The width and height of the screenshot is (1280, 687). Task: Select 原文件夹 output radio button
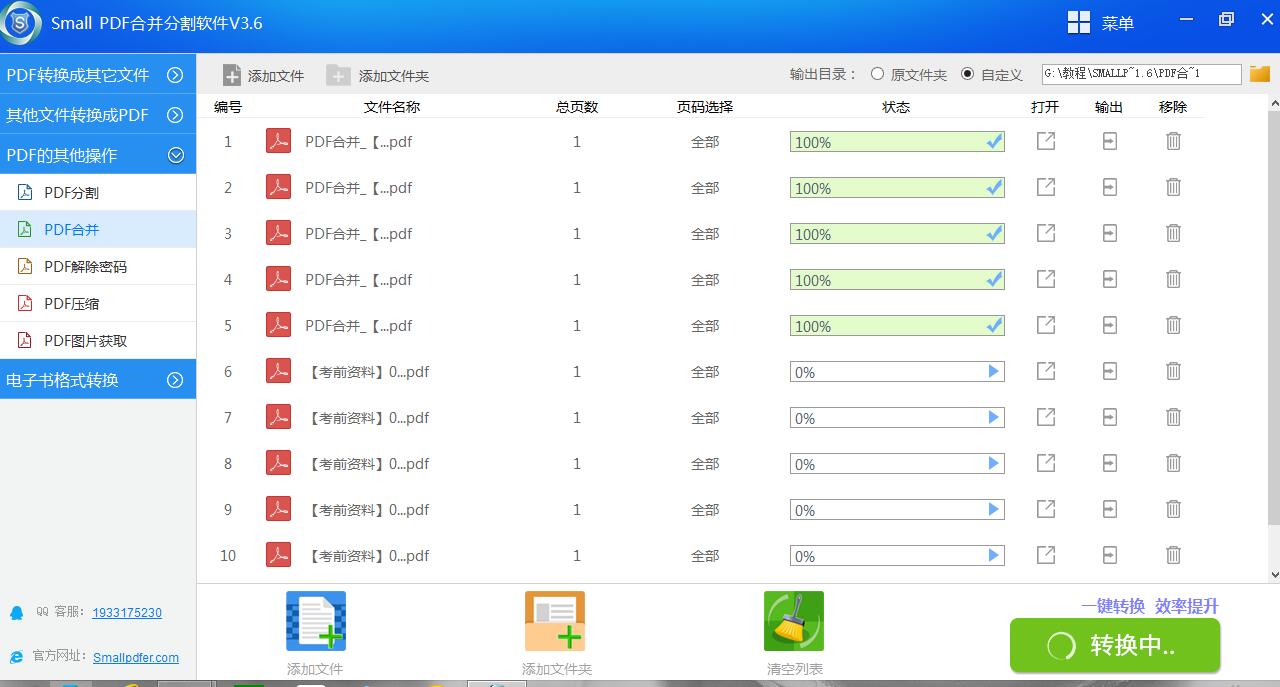pyautogui.click(x=877, y=74)
